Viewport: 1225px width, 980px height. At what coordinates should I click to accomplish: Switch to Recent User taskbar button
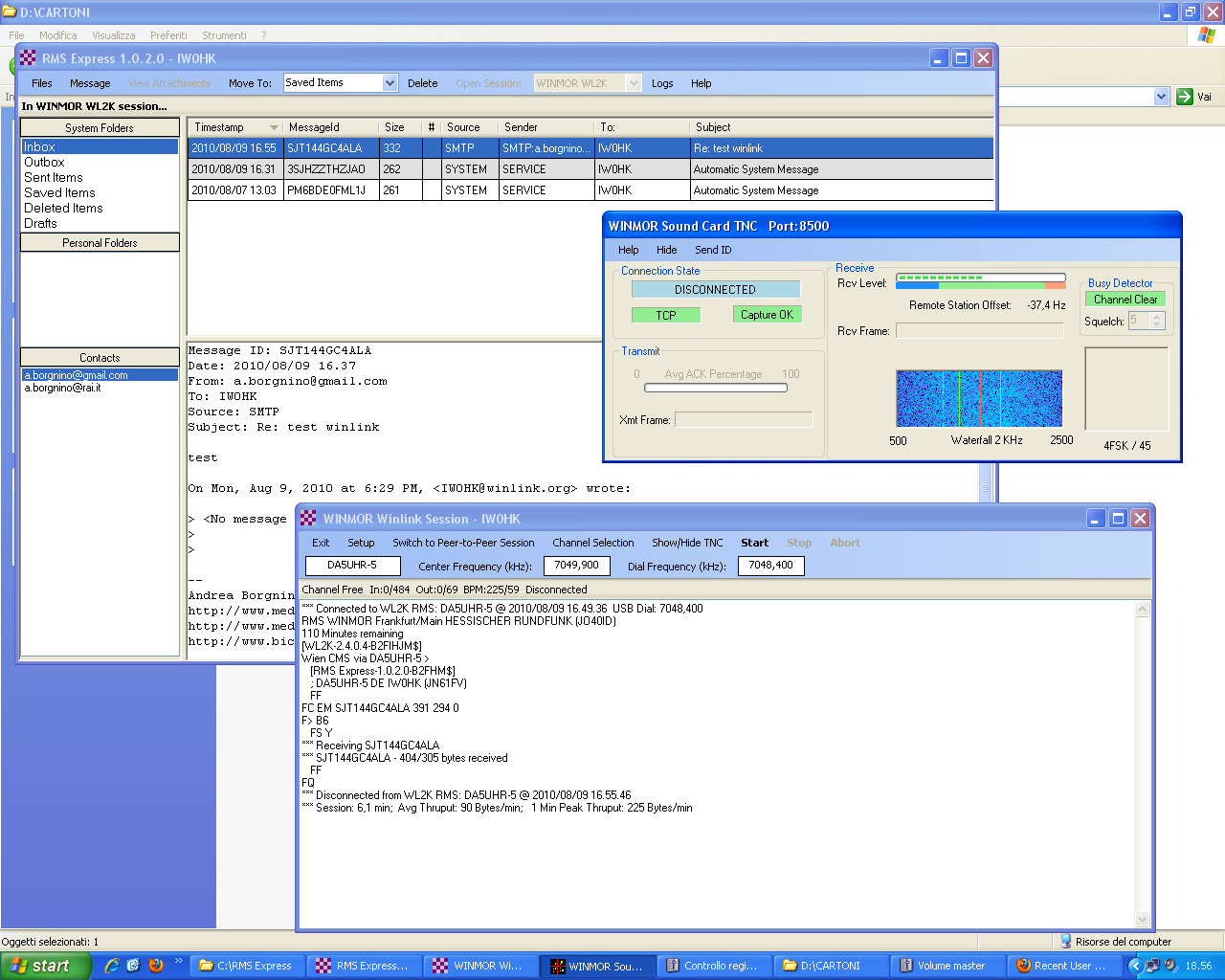click(x=1065, y=966)
